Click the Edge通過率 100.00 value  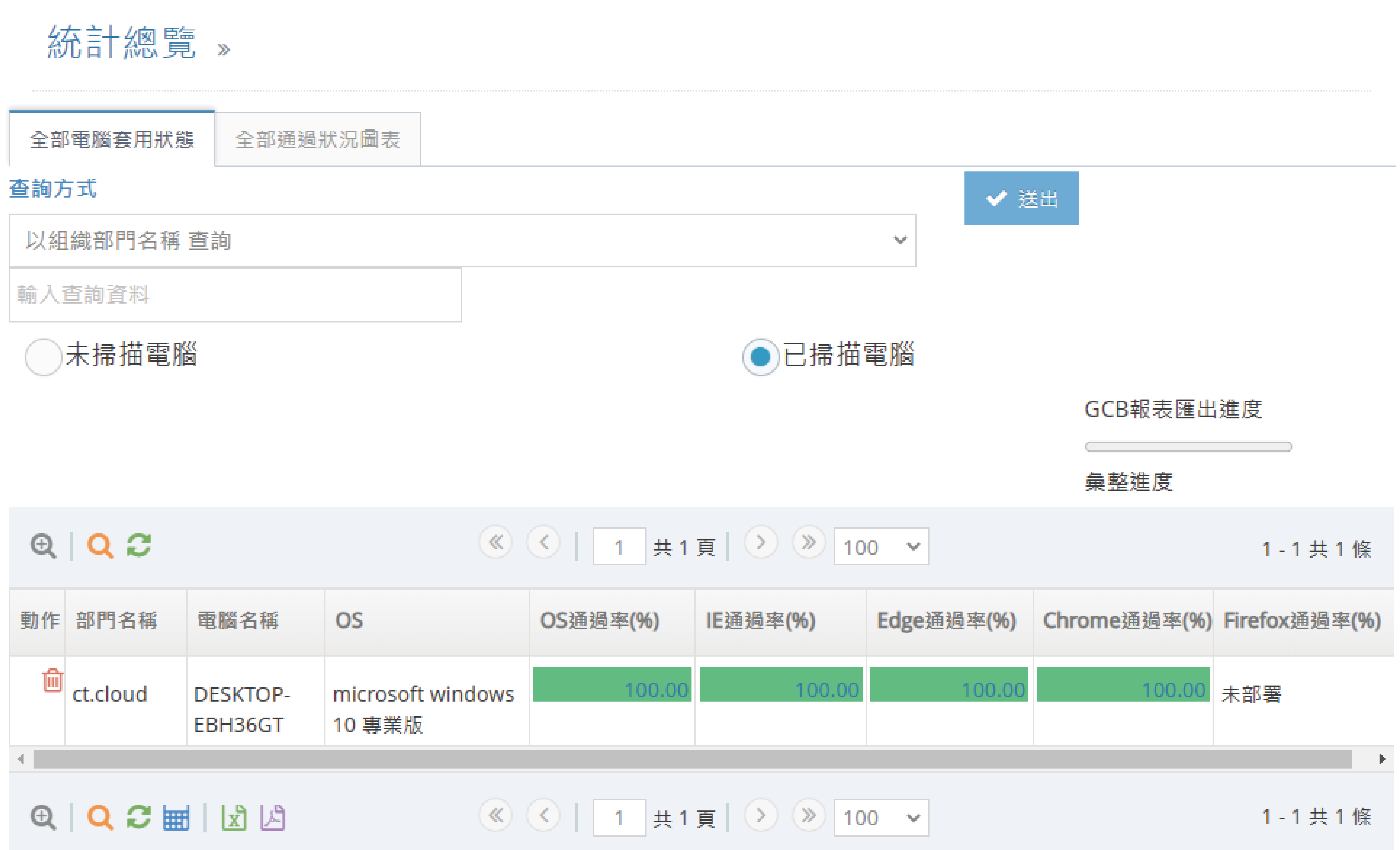[993, 690]
